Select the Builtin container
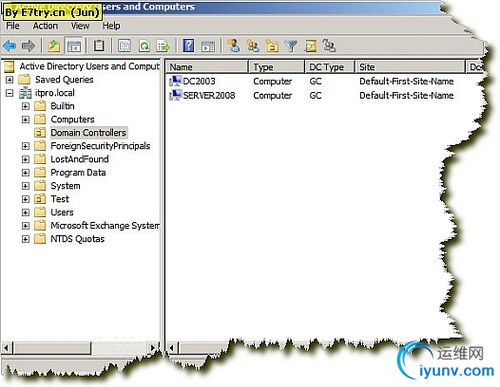Viewport: 500px width, 387px height. coord(62,106)
